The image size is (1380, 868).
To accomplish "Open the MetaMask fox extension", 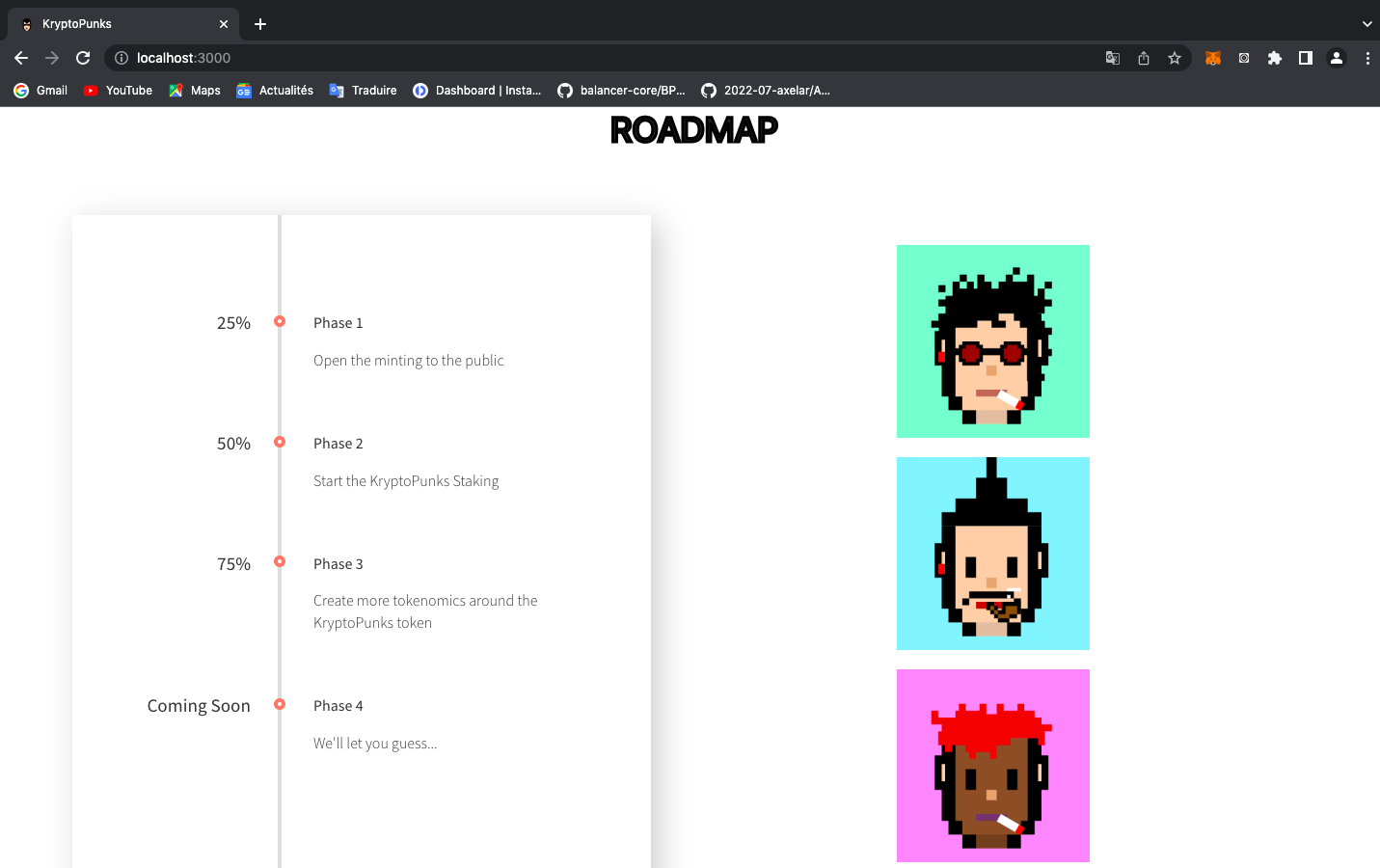I will coord(1213,58).
